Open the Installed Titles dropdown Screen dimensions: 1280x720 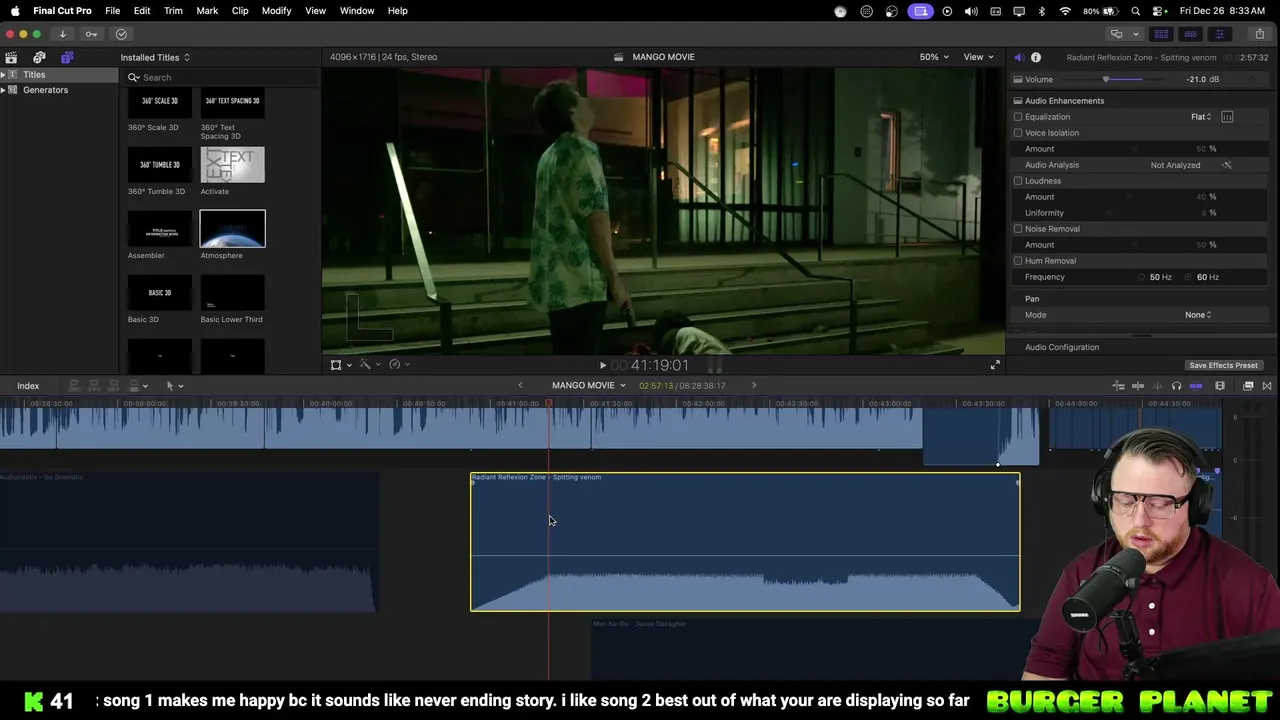point(155,58)
